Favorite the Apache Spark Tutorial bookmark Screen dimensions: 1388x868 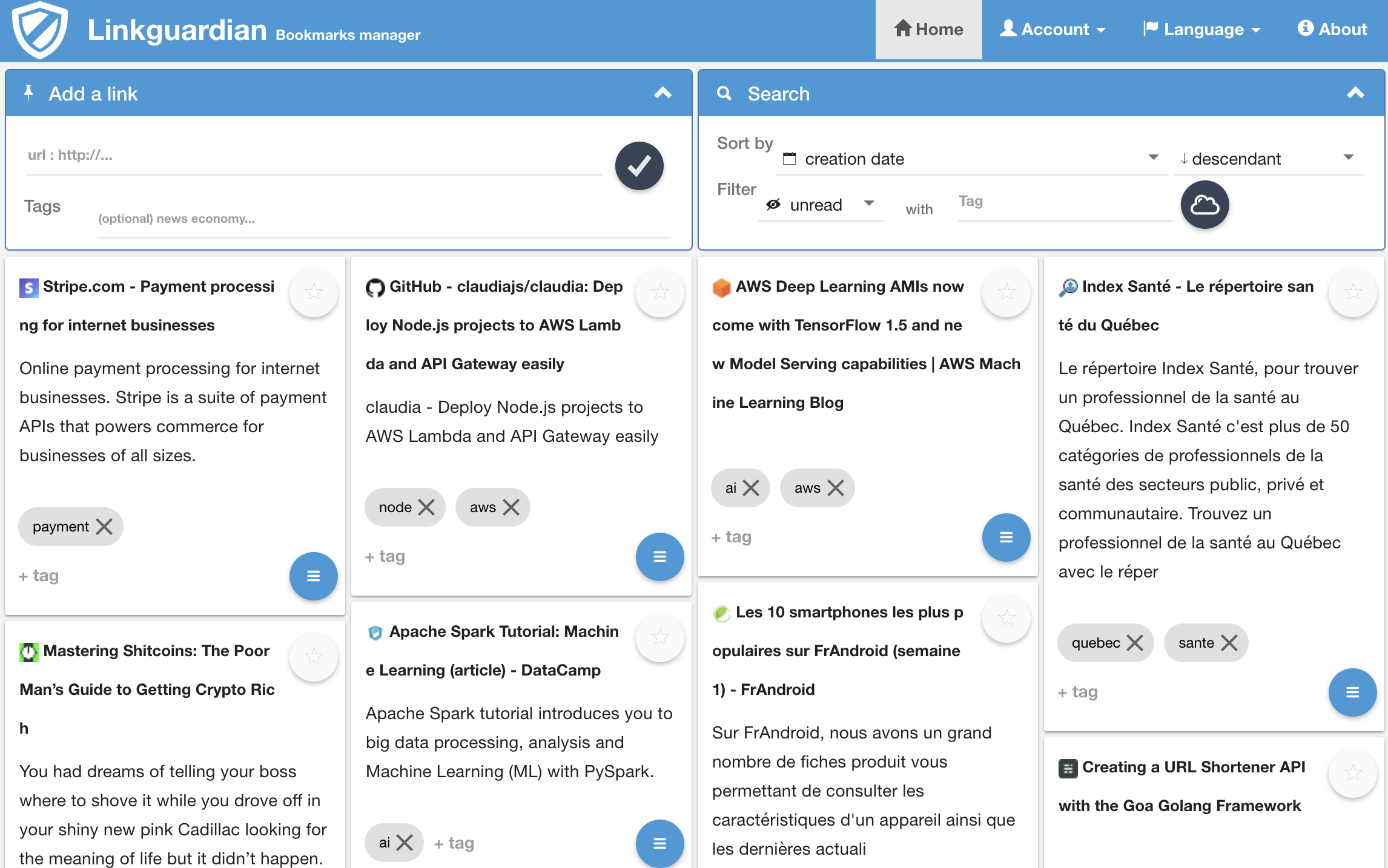(659, 637)
